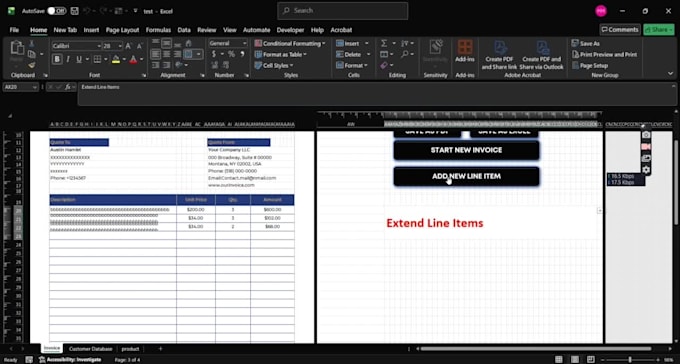Click the Percent Style icon
The width and height of the screenshot is (680, 364).
click(x=231, y=54)
